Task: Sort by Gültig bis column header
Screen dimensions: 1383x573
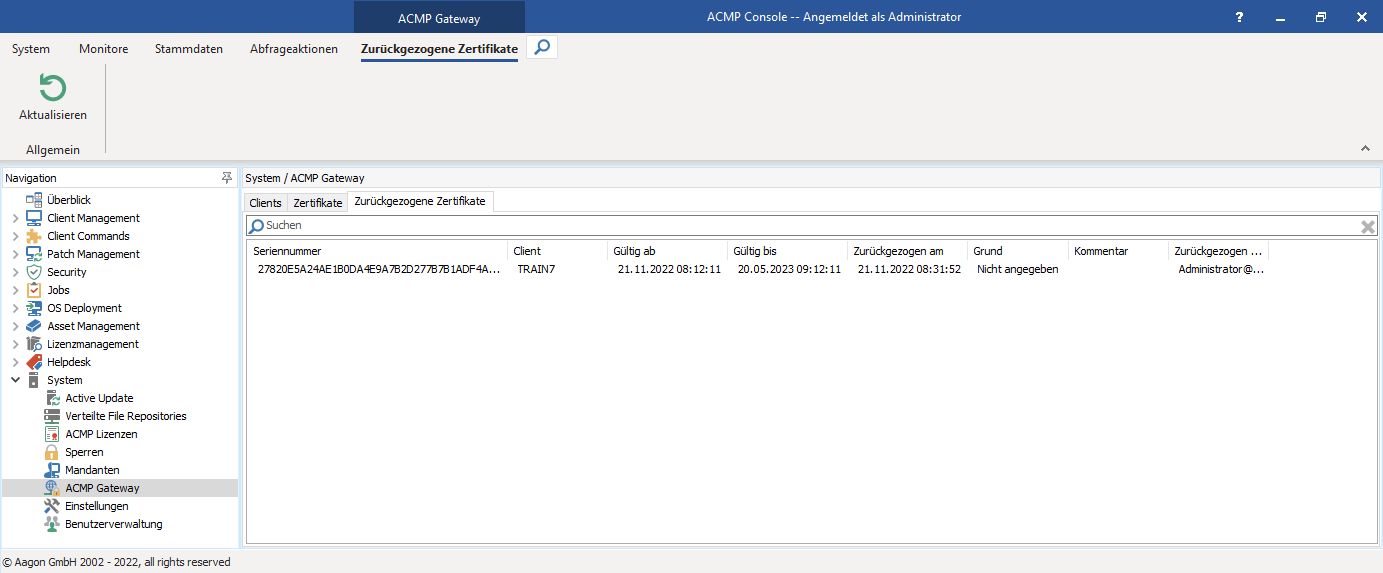Action: pyautogui.click(x=787, y=251)
